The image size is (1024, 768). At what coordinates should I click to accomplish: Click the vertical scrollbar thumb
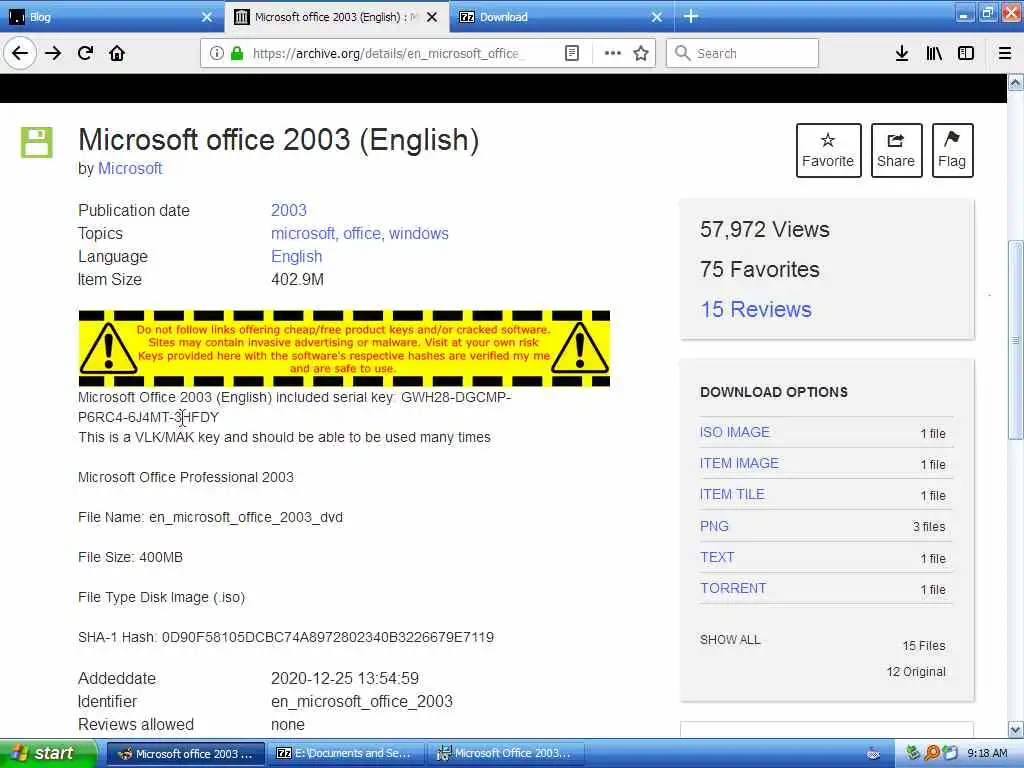1016,340
